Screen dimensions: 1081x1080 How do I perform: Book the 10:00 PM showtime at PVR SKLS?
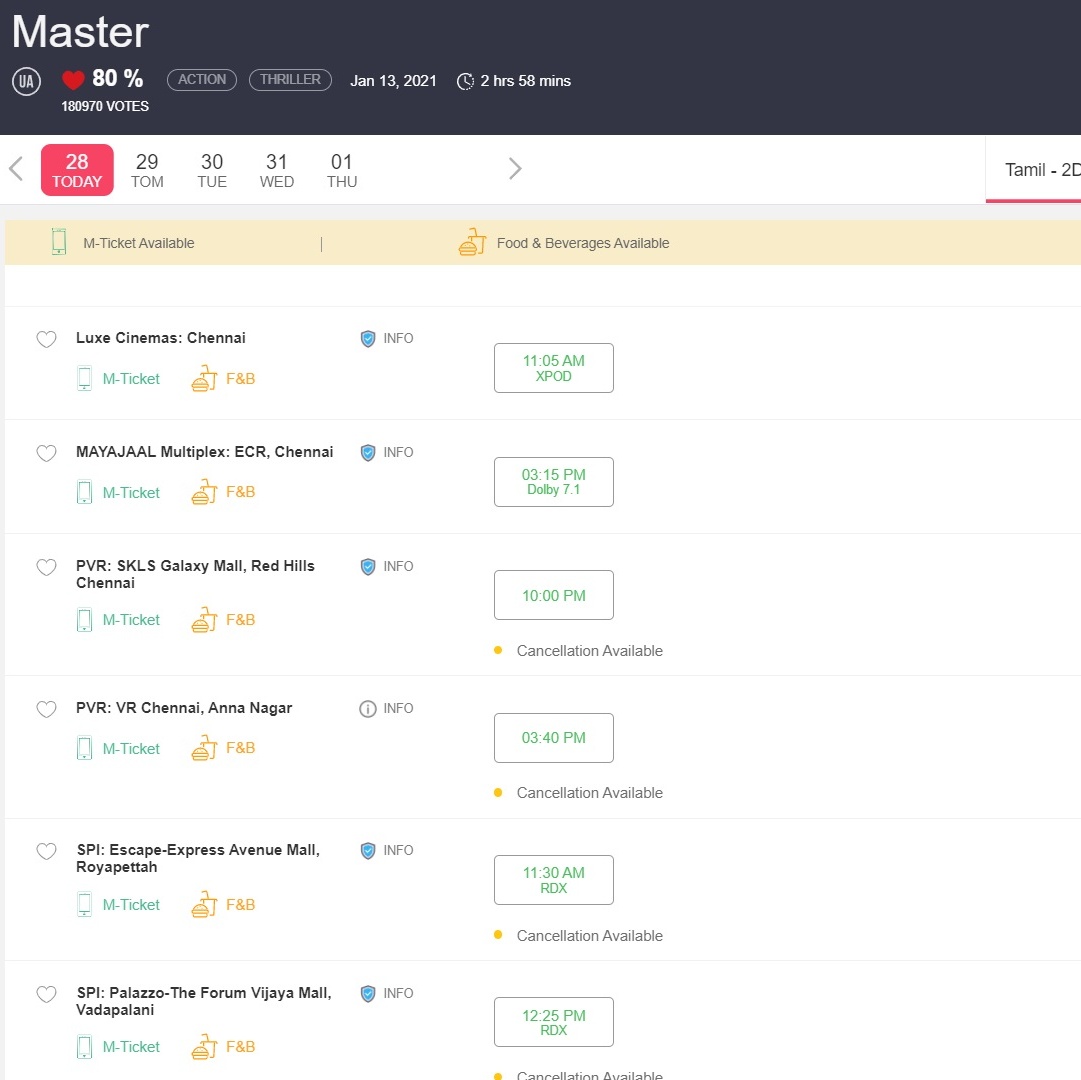[x=554, y=595]
